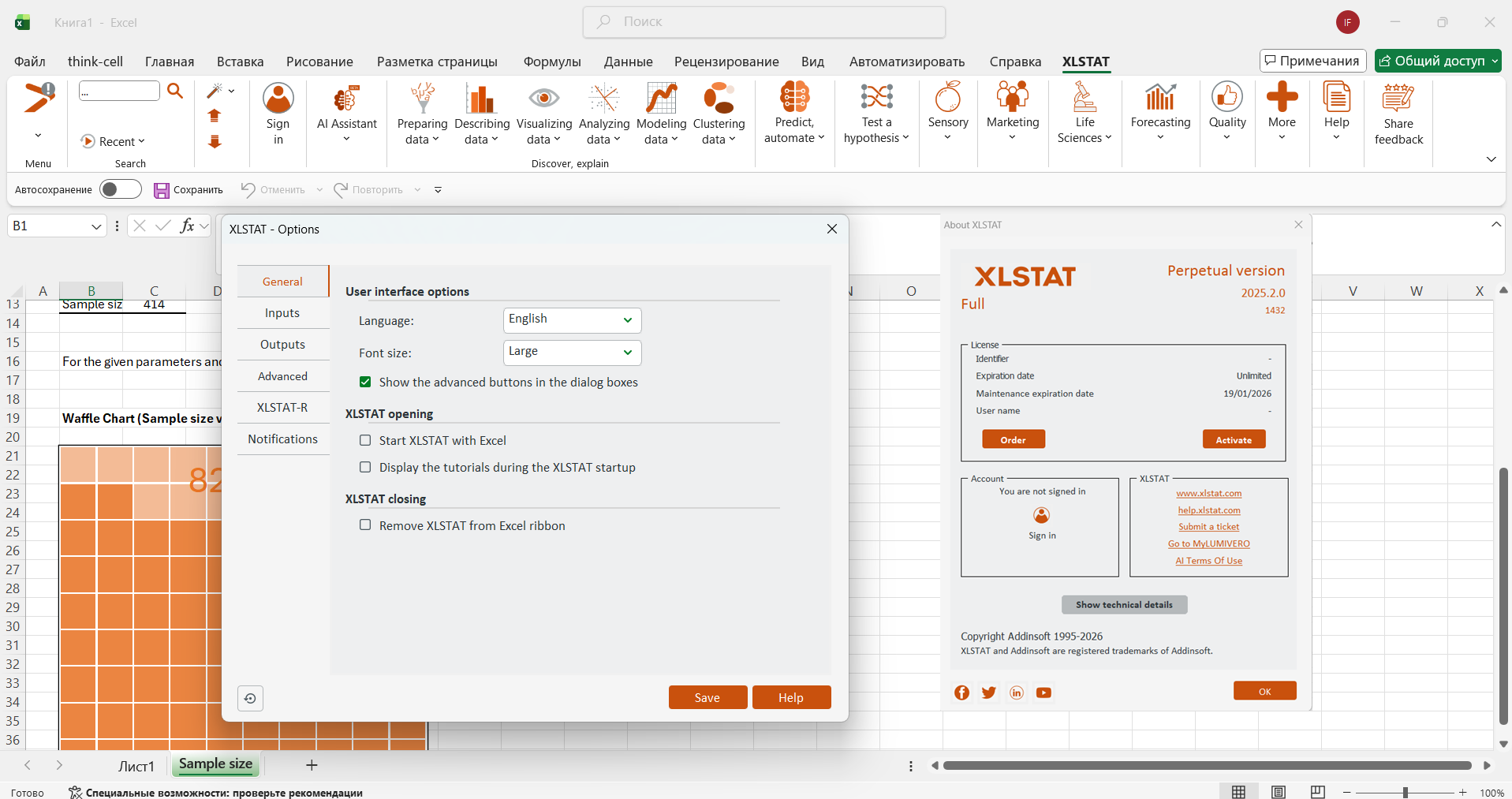
Task: Open Predict, automate menu
Action: [x=794, y=113]
